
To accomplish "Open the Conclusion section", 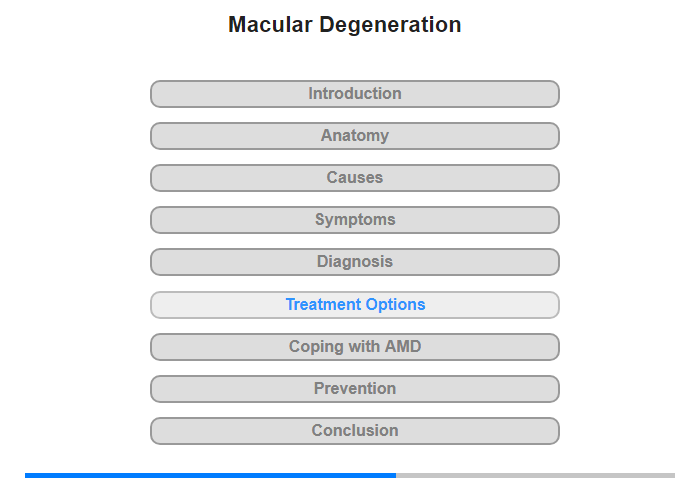I will coord(354,430).
